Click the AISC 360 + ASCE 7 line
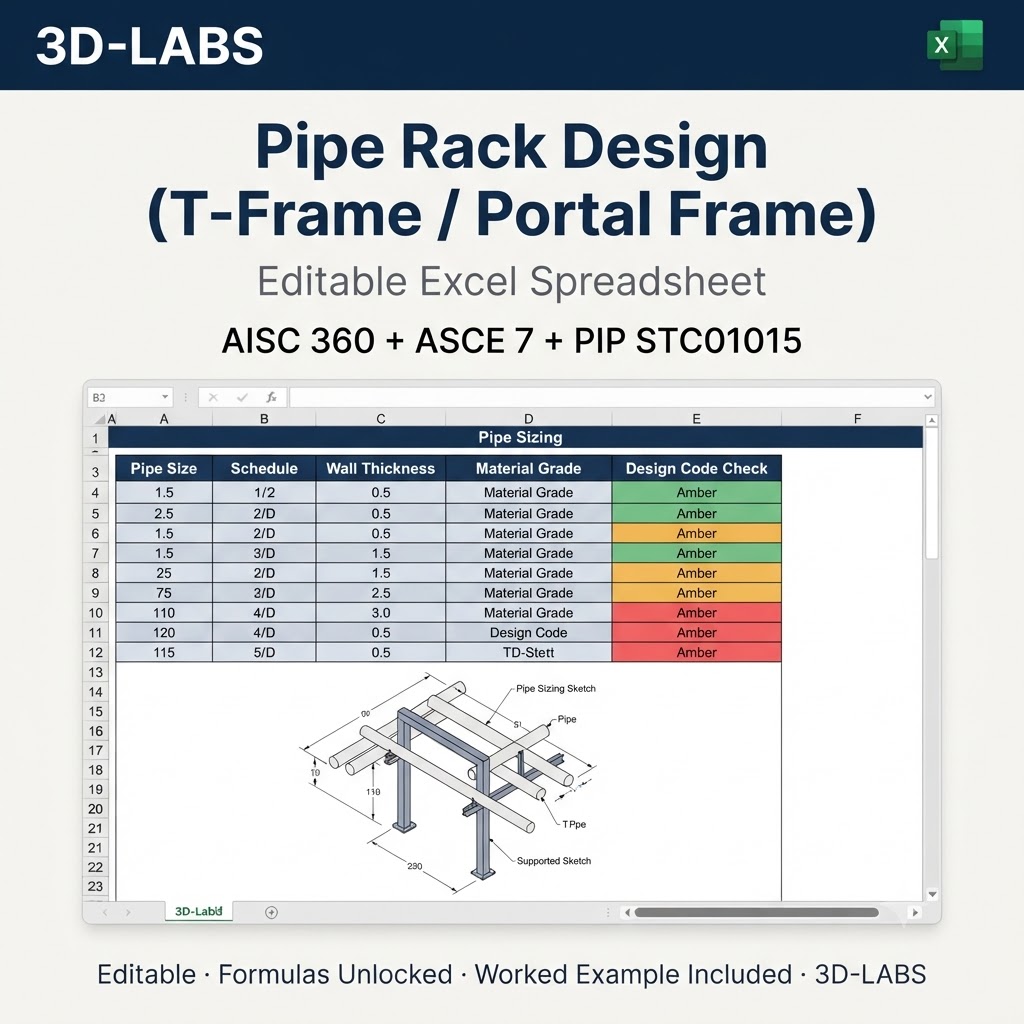This screenshot has width=1024, height=1024. (x=512, y=340)
